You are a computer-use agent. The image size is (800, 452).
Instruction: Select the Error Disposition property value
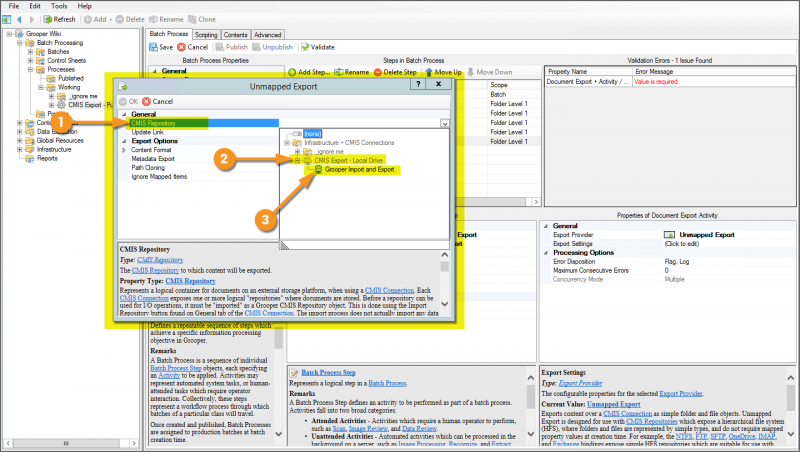coord(677,261)
